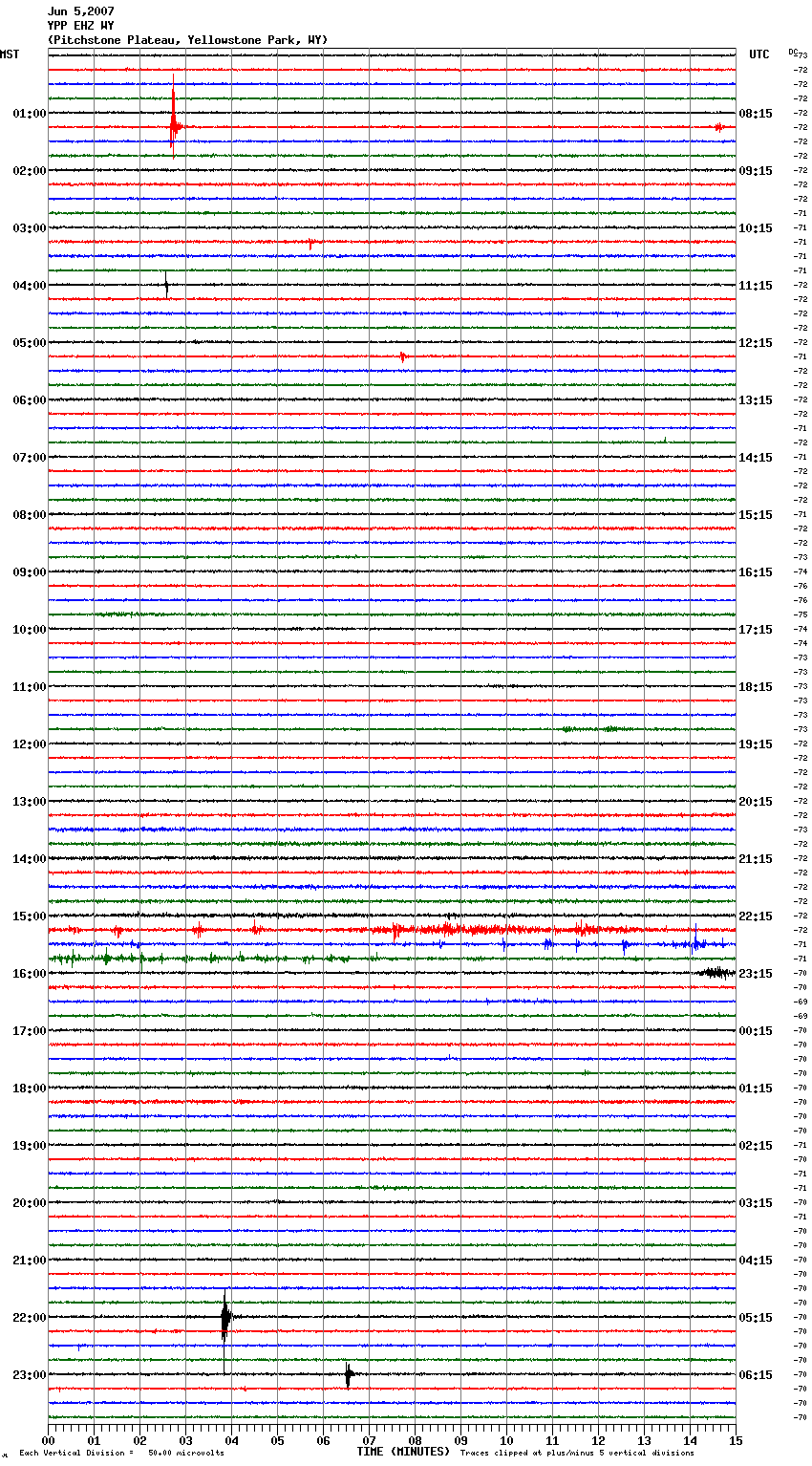This screenshot has width=812, height=1466.
Task: Click the "TIME (MINUTES)" axis title
Action: (403, 1452)
